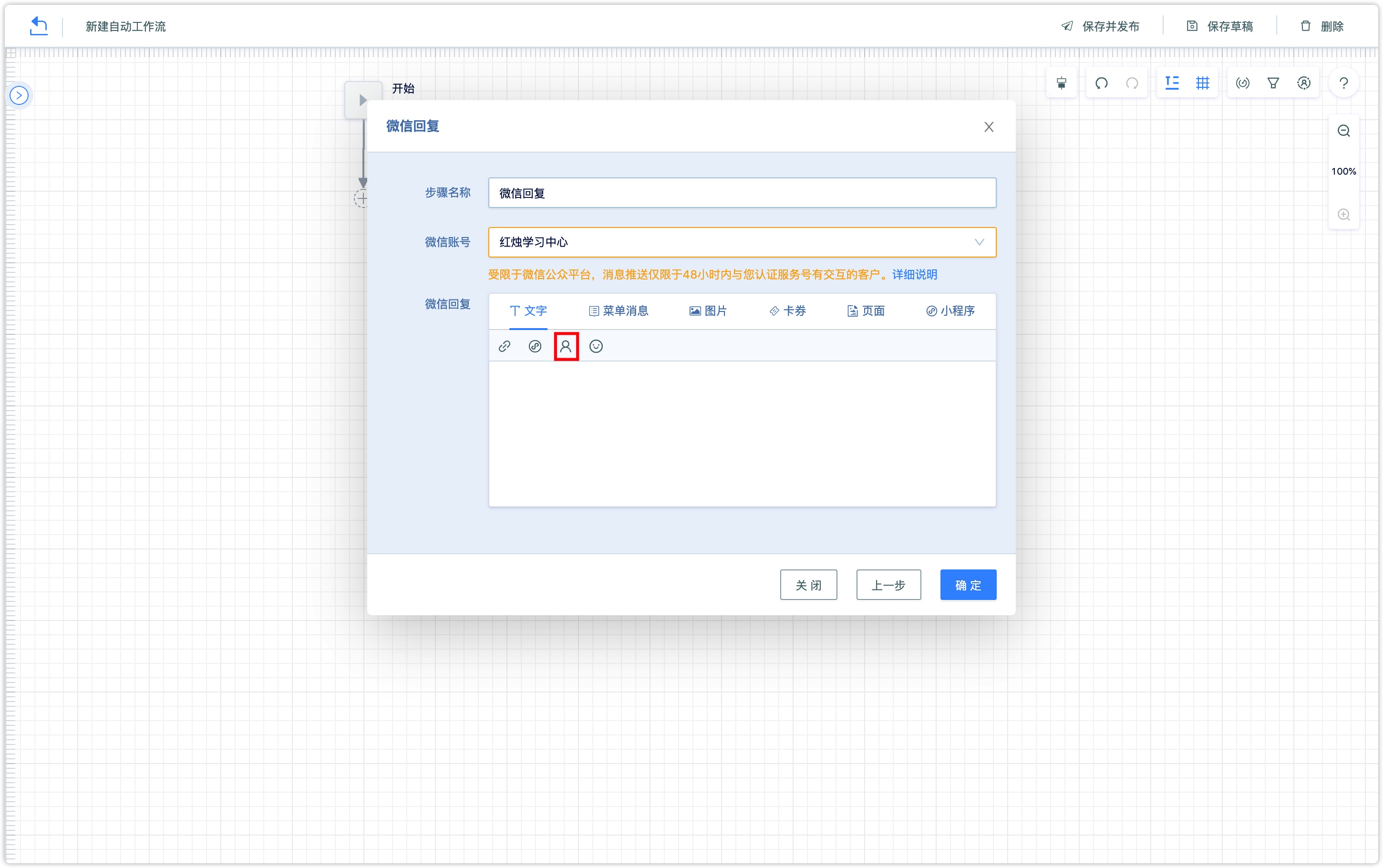Select the 文字 (Text) tab
The image size is (1383, 868).
coord(528,310)
